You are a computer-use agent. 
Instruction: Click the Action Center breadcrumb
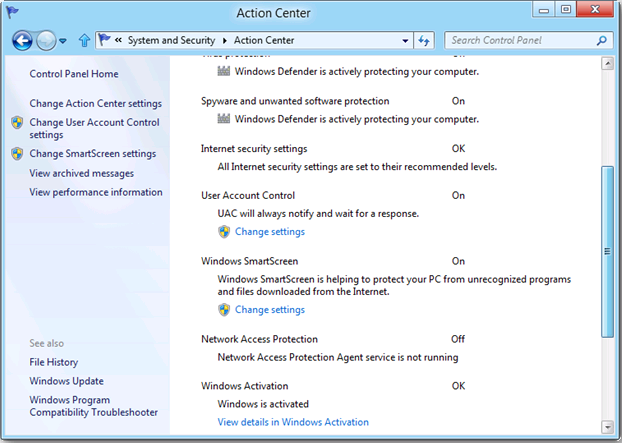coord(264,40)
